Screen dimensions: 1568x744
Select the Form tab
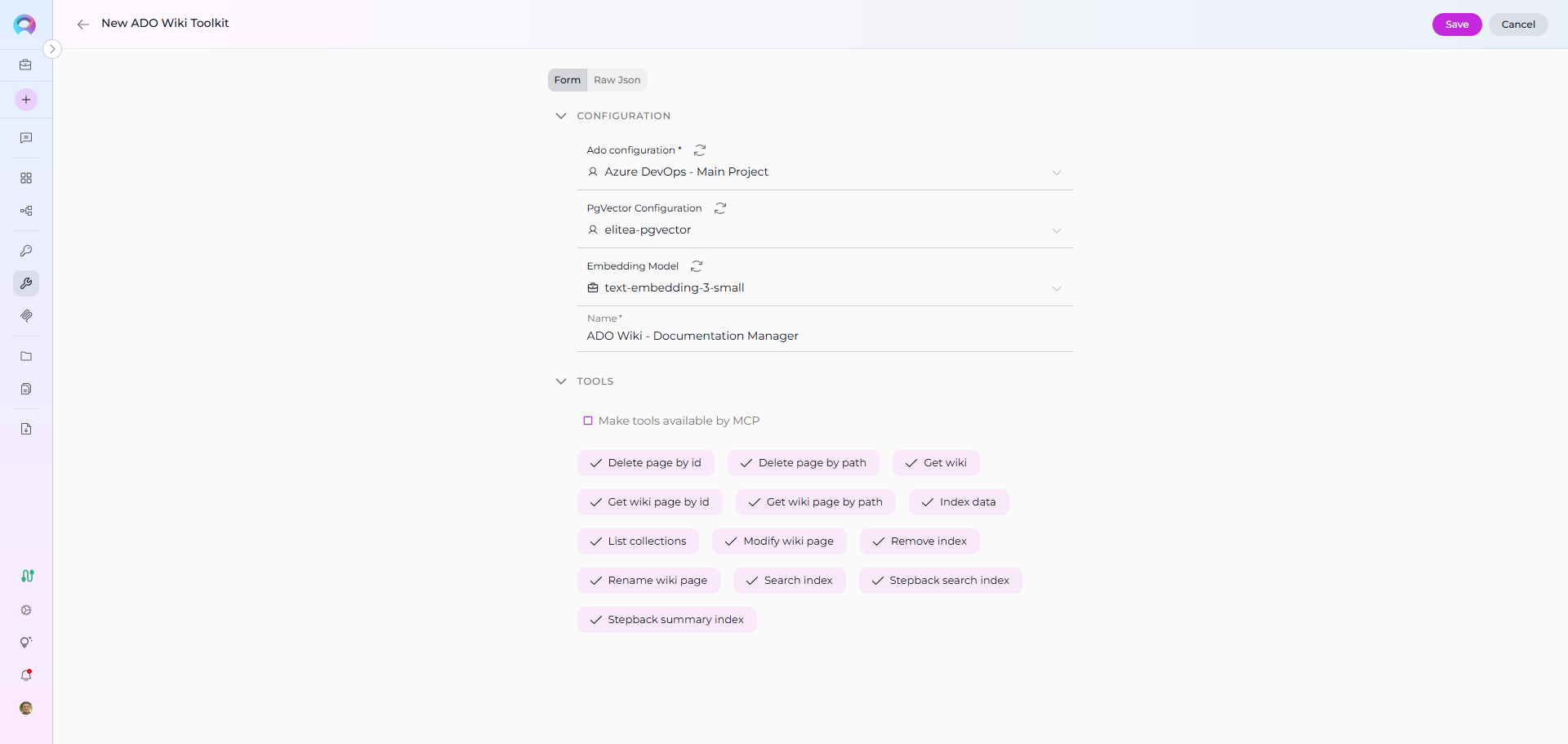point(567,80)
